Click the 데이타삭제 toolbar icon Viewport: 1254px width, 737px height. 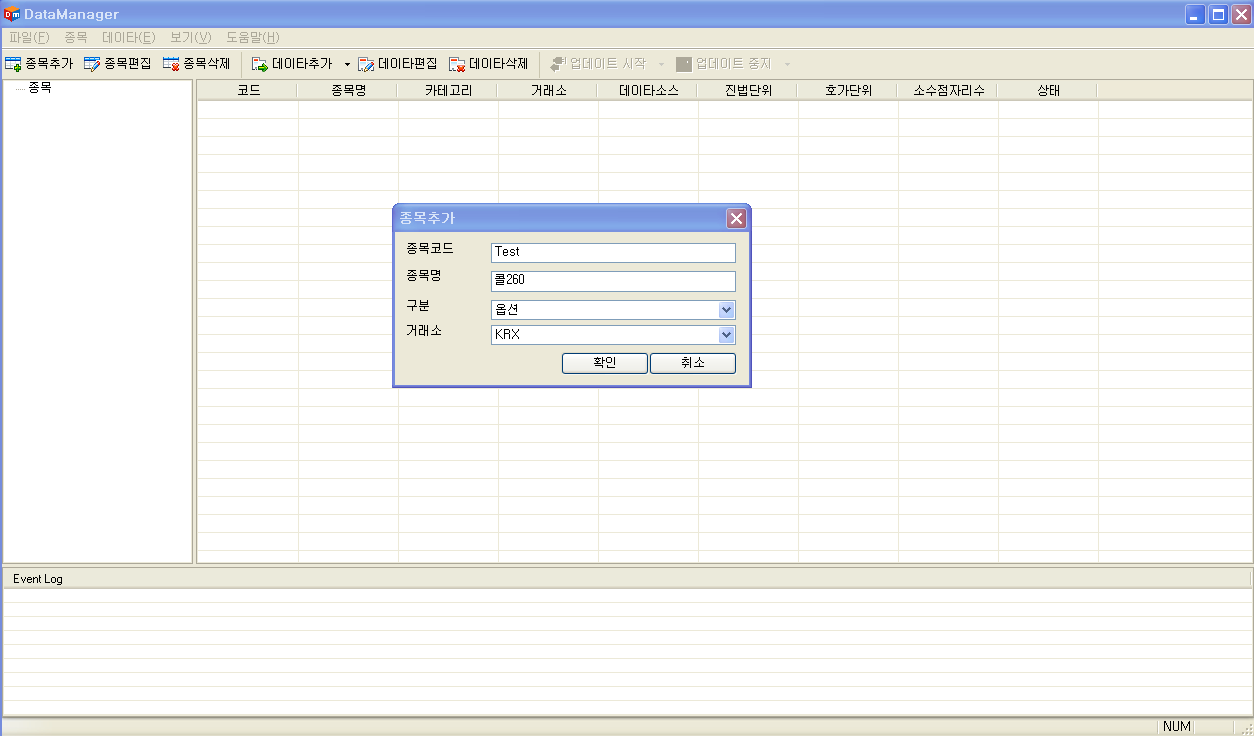[457, 64]
